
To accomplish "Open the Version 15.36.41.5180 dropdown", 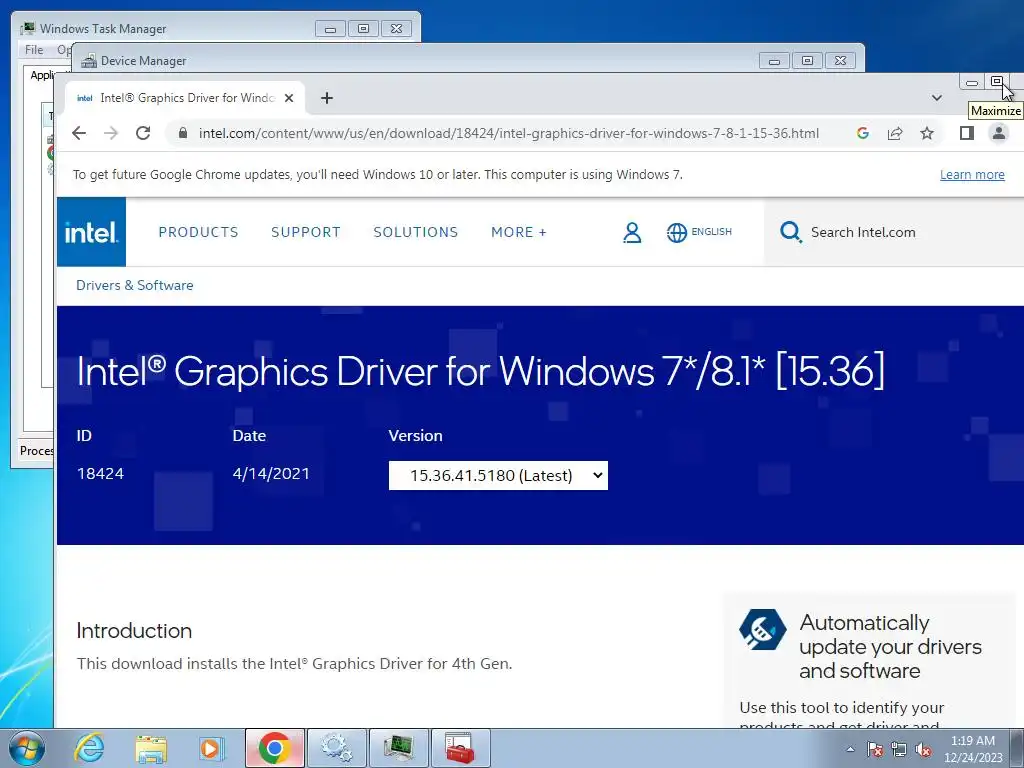I will click(498, 475).
